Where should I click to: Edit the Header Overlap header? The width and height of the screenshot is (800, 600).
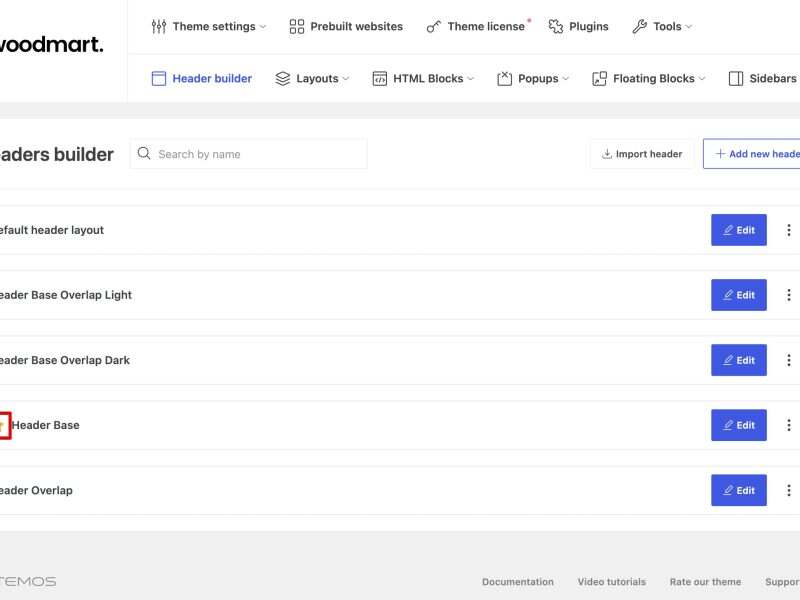coord(739,490)
